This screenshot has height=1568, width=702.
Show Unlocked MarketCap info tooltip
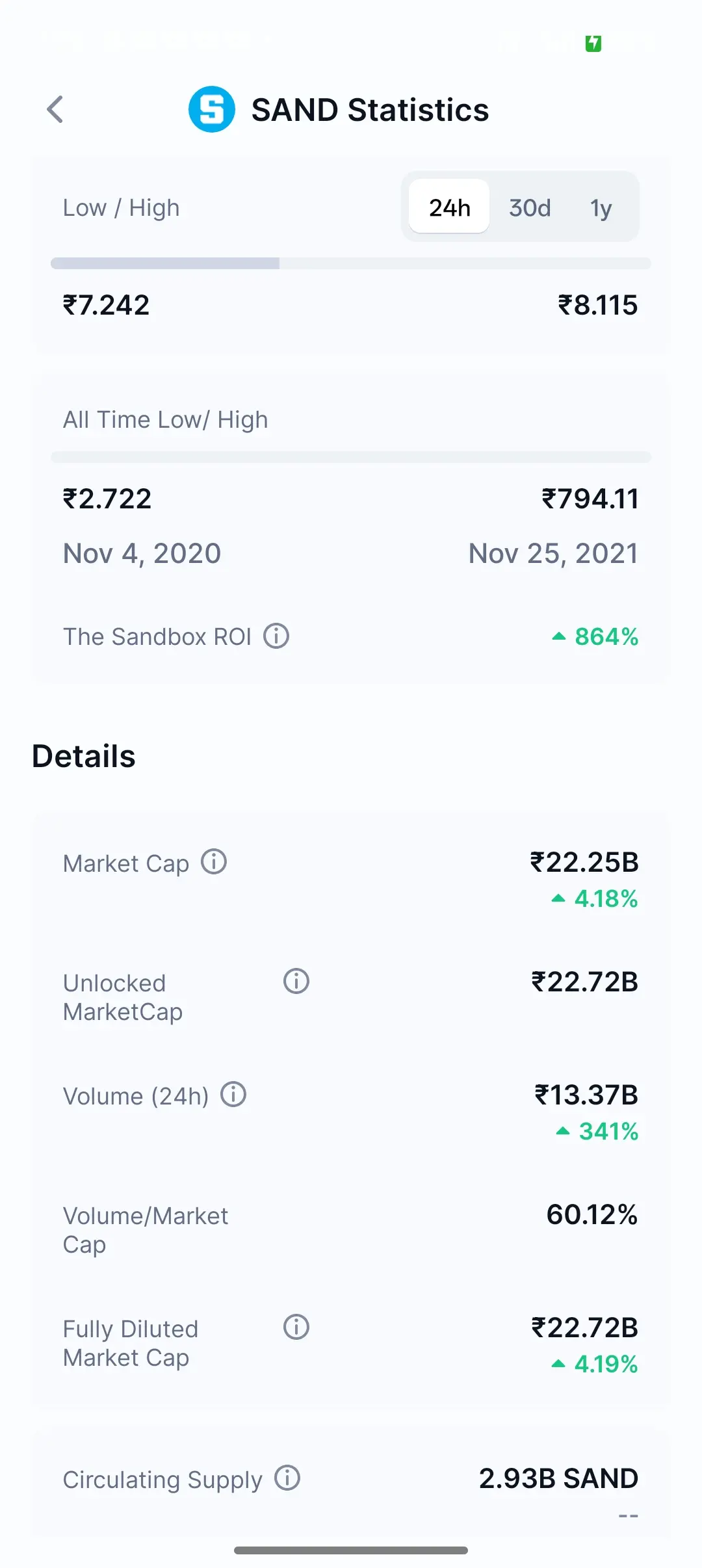pyautogui.click(x=296, y=981)
